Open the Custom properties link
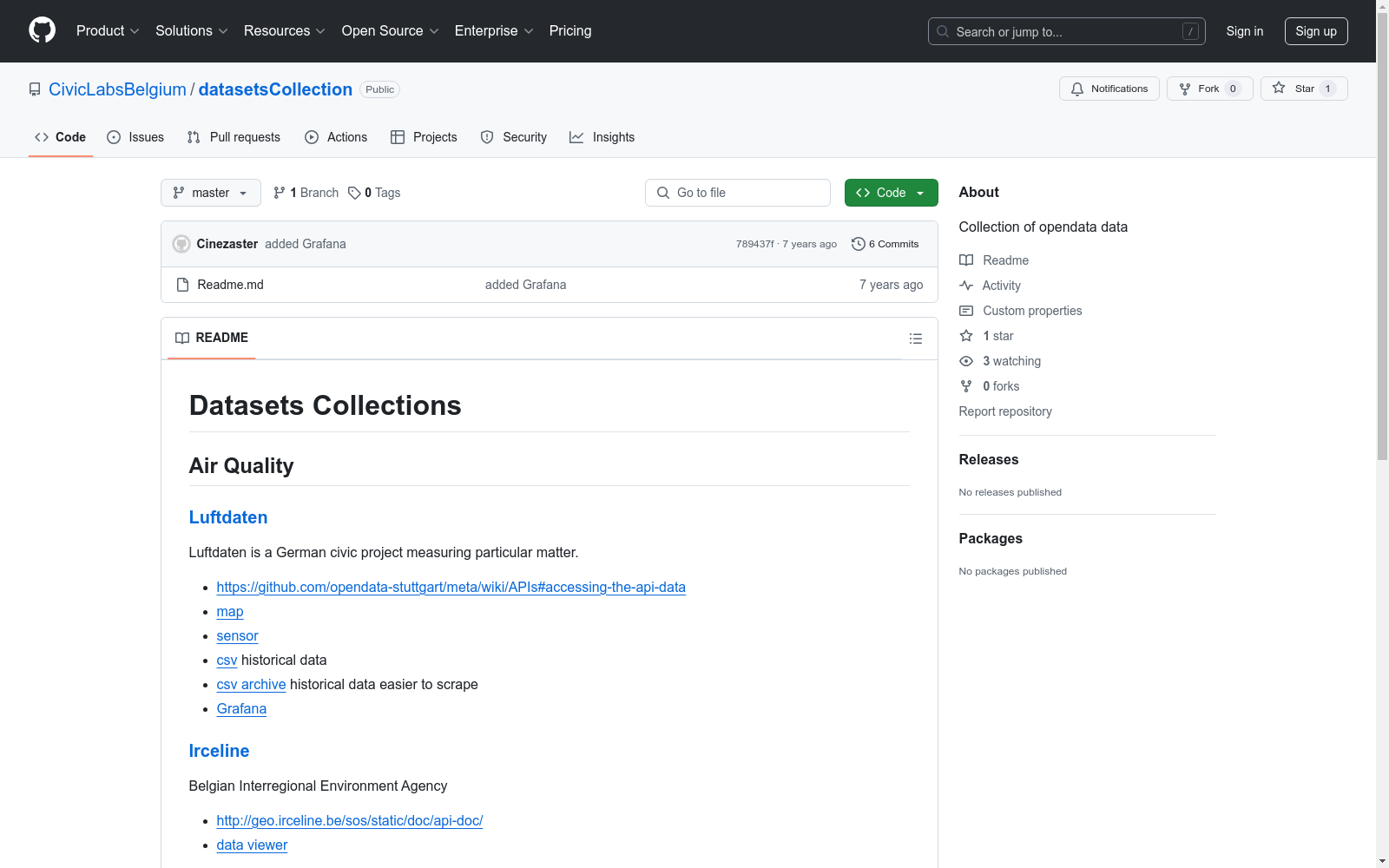The image size is (1389, 868). 1032,311
